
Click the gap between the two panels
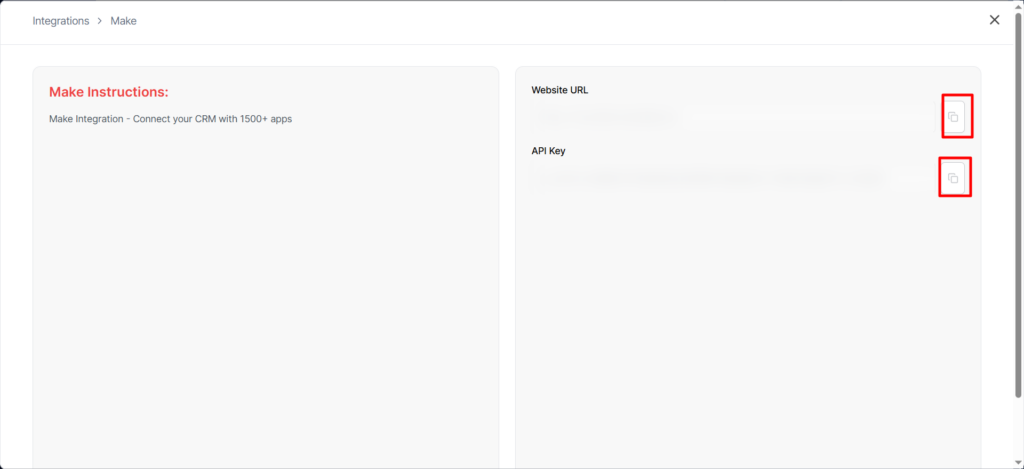click(507, 260)
